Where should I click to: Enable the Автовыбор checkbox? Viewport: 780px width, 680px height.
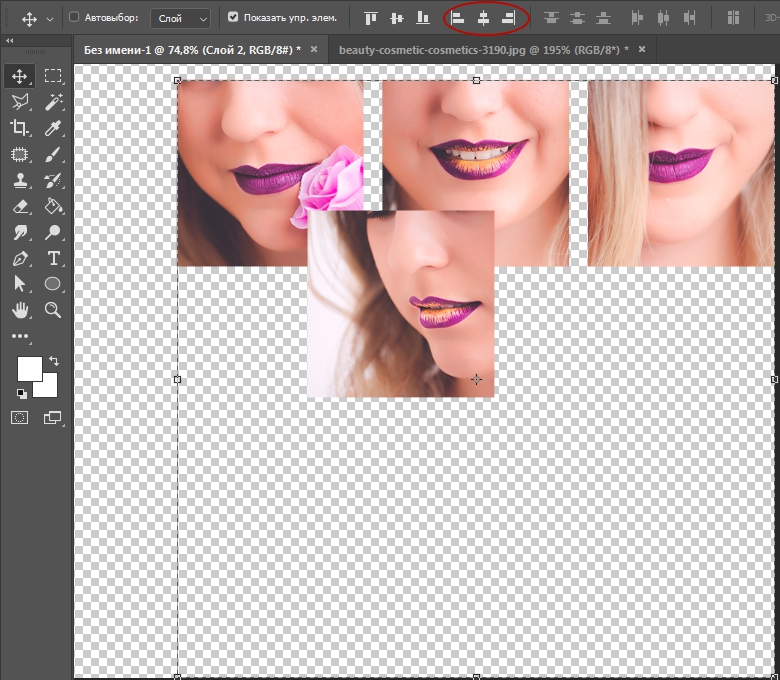coord(74,17)
